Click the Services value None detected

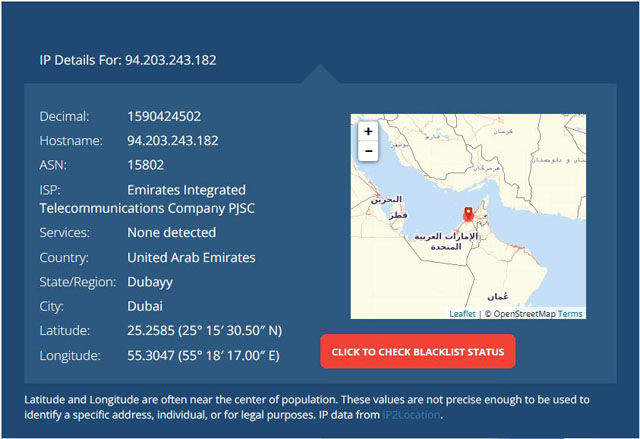[x=172, y=233]
